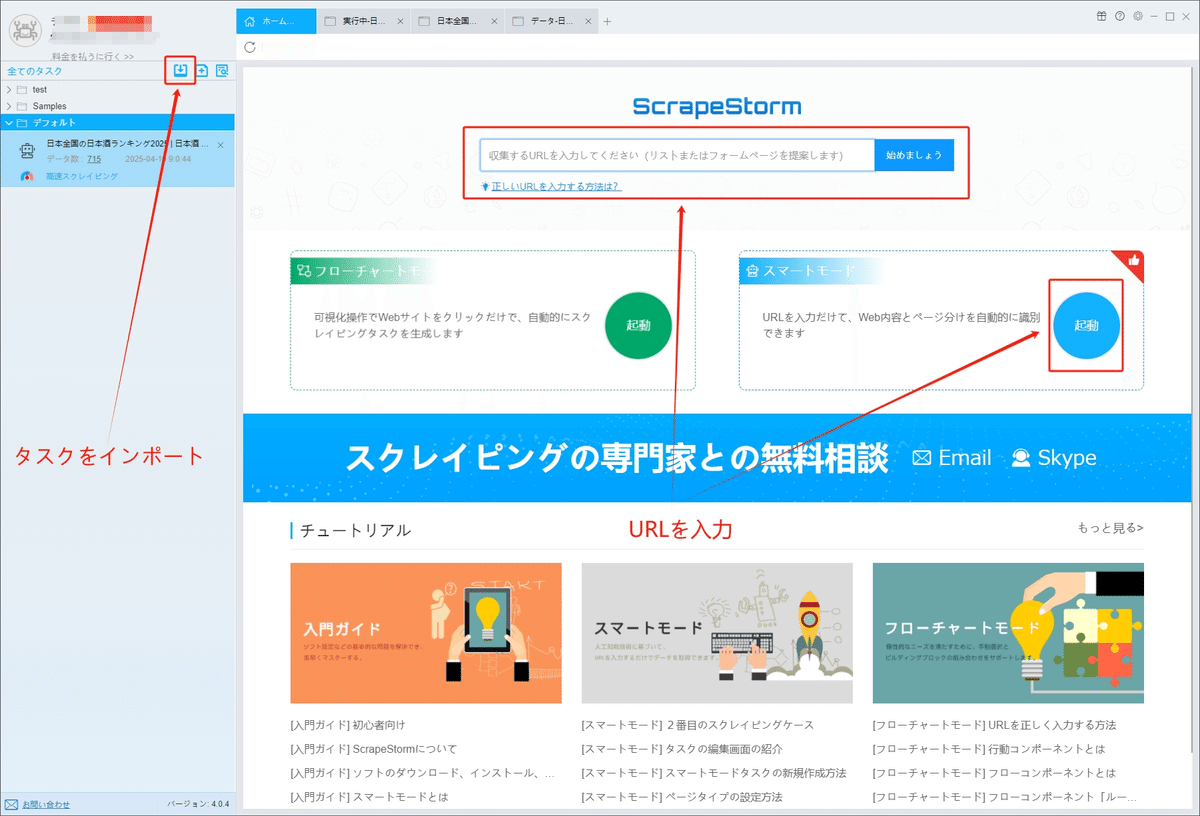Viewport: 1200px width, 816px height.
Task: Open the gift icon in title bar
Action: point(1102,16)
